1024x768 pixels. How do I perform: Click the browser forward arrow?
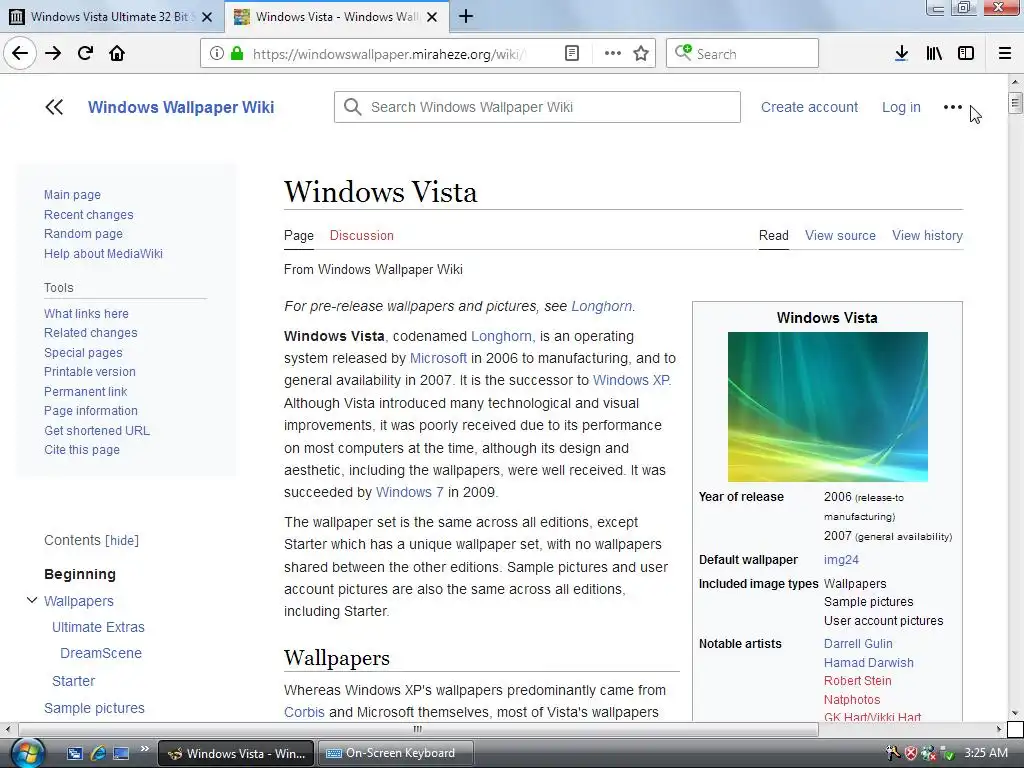[53, 53]
